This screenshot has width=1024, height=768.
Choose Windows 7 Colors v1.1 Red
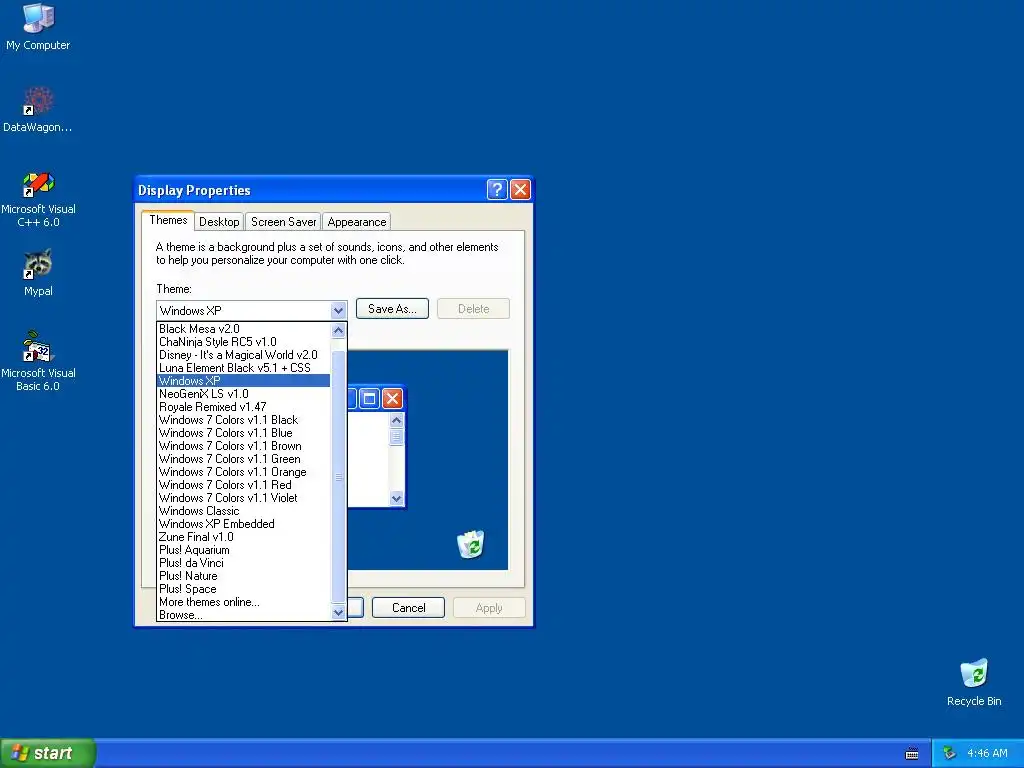pyautogui.click(x=244, y=485)
